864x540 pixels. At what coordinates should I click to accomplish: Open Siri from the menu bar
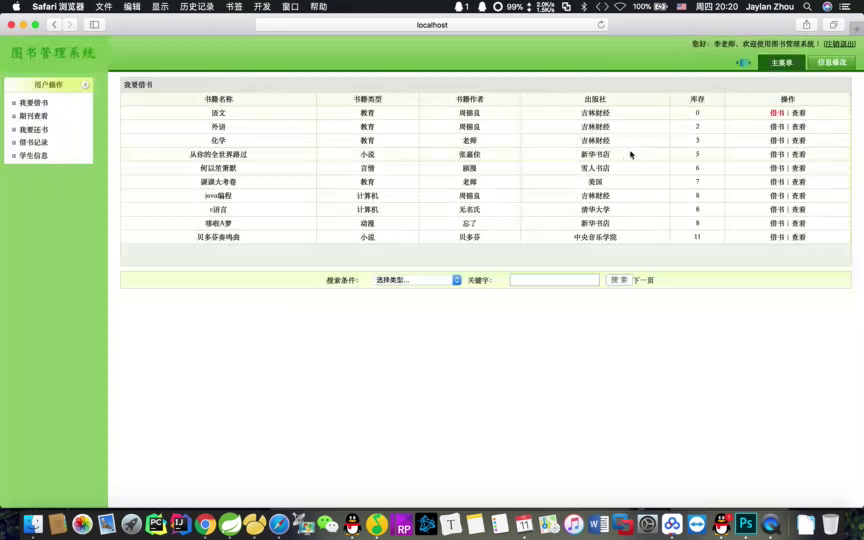click(x=827, y=7)
